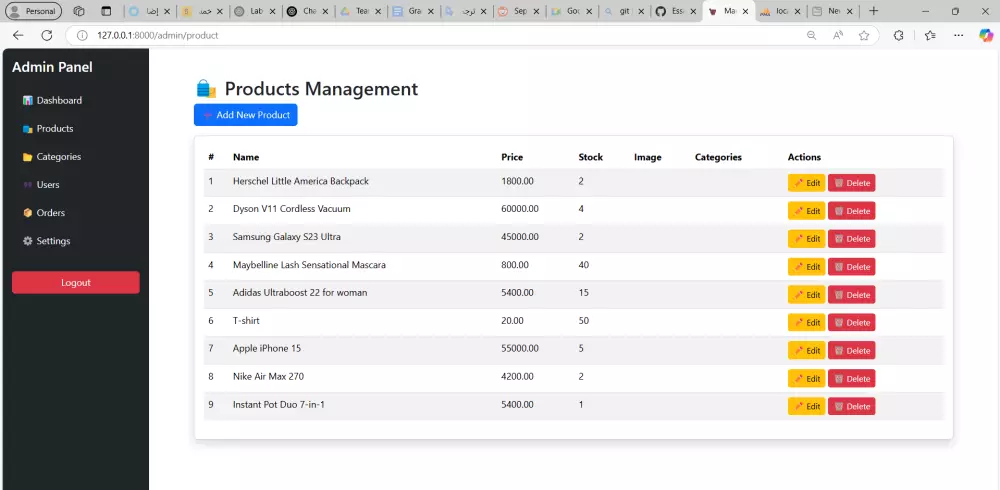Click the Orders box icon in sidebar

click(x=28, y=213)
